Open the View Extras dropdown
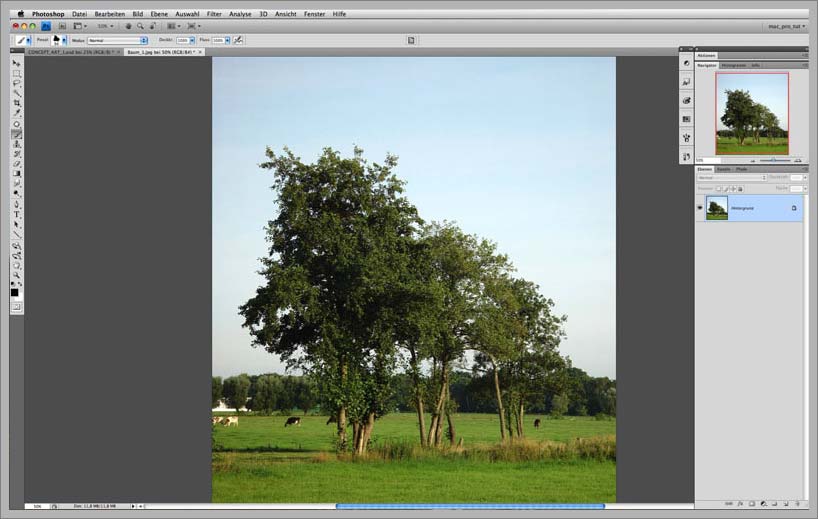 click(x=80, y=26)
